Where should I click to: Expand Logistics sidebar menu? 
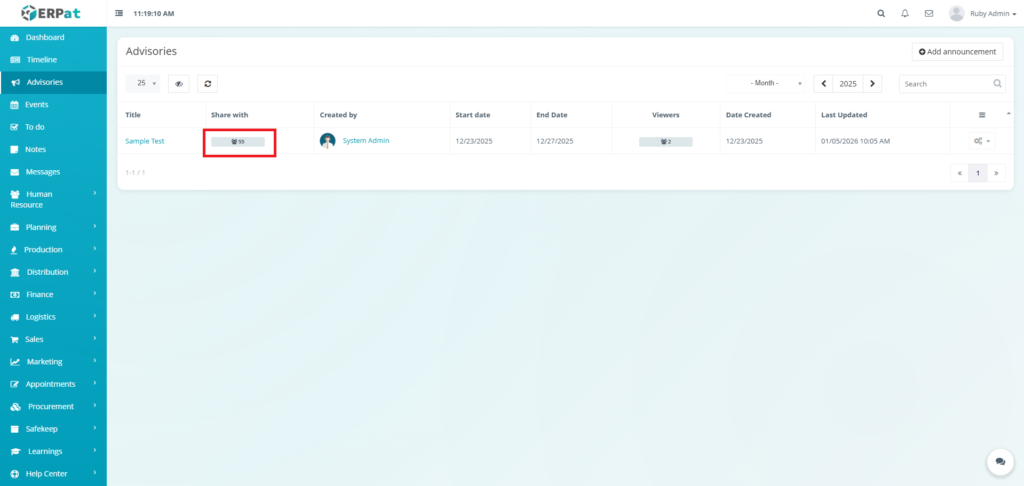coord(53,317)
